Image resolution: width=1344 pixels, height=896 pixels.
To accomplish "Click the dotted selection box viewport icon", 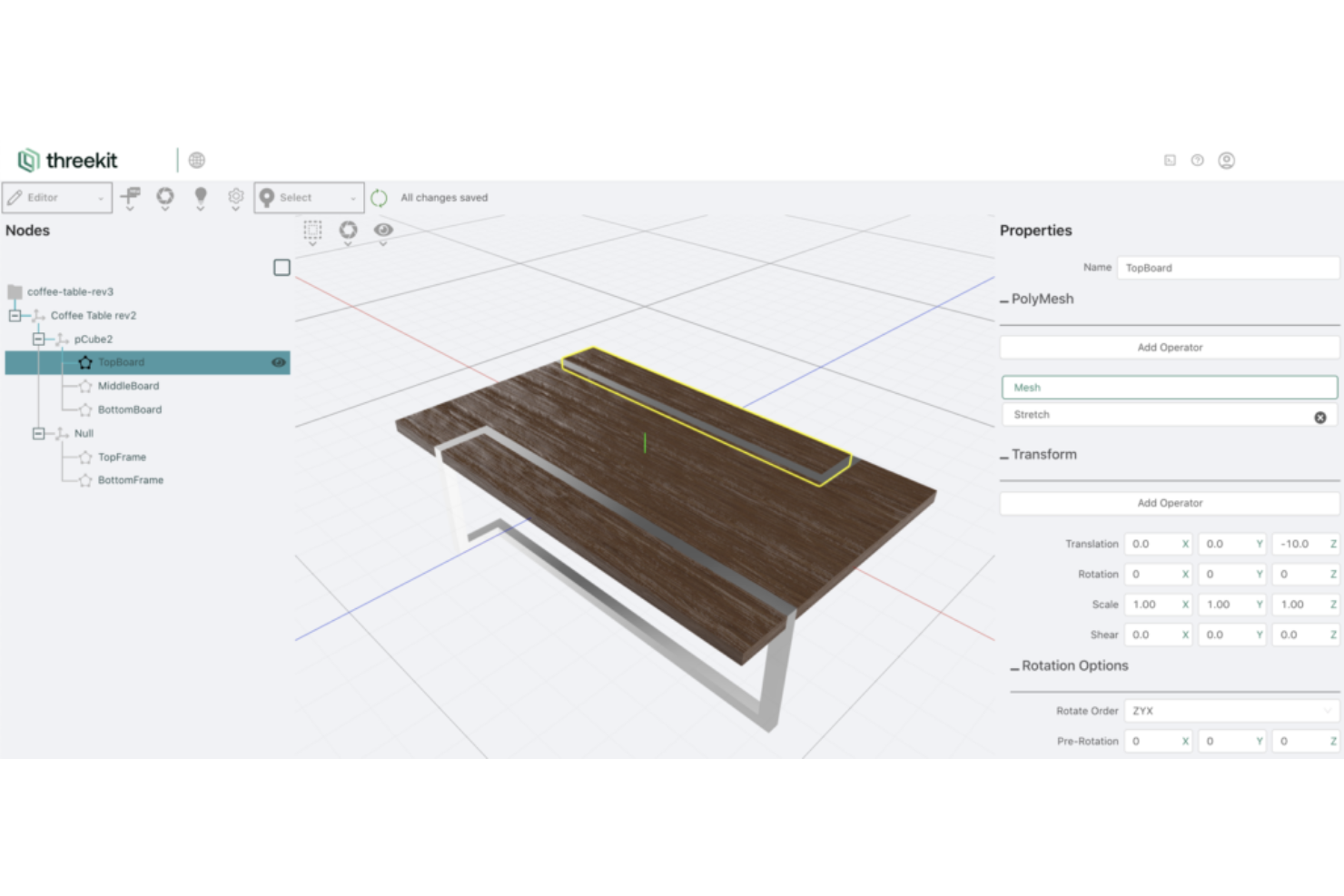I will click(312, 231).
